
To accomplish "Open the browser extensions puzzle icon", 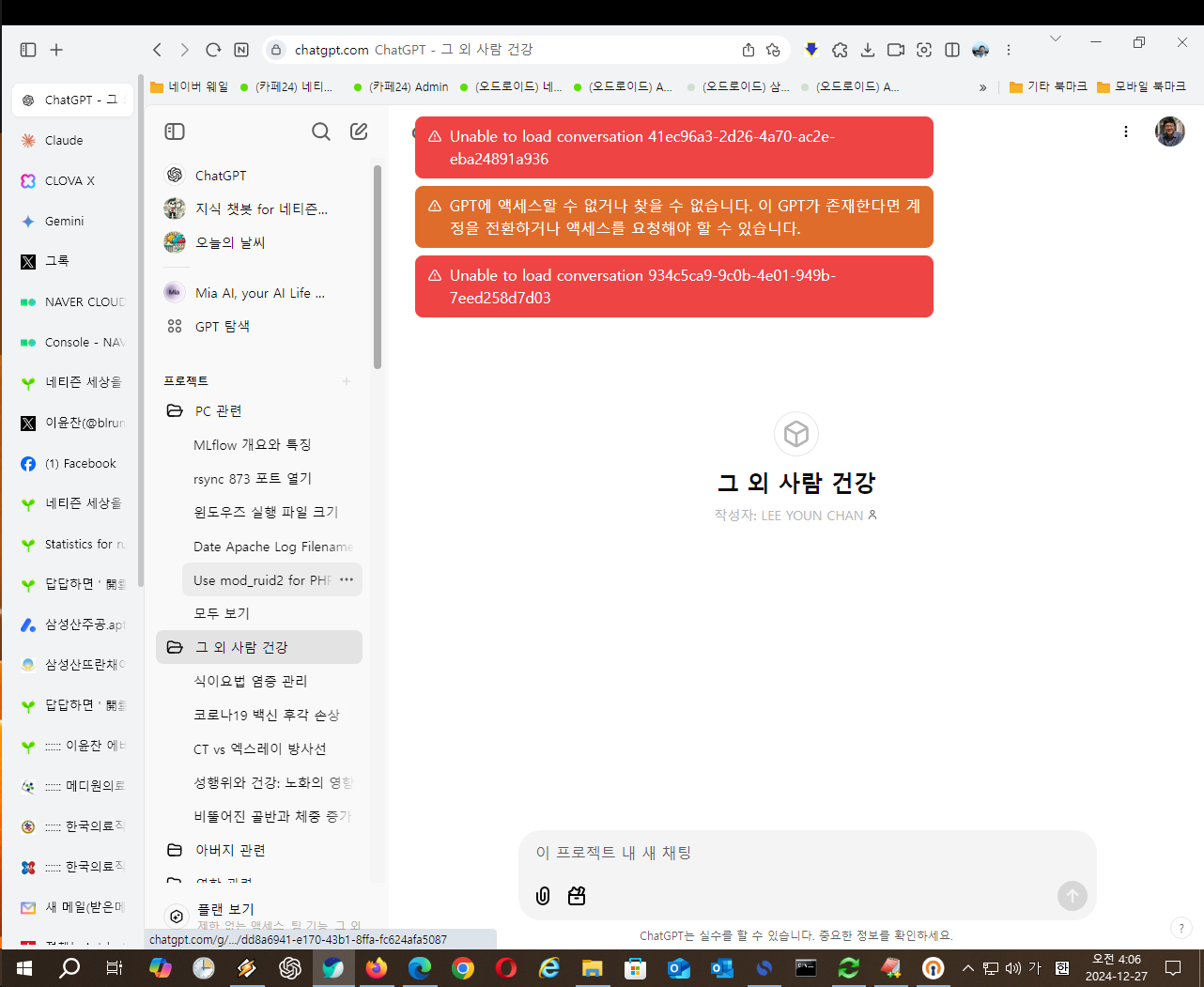I will point(840,50).
